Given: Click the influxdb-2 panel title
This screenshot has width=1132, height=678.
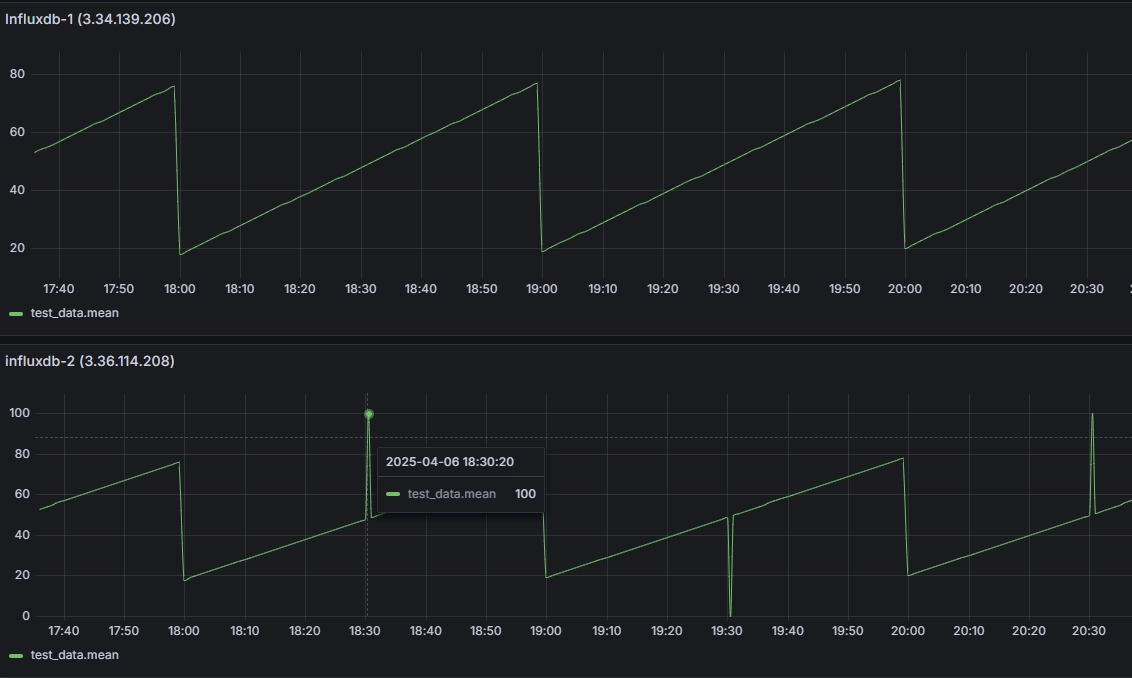Looking at the screenshot, I should (90, 361).
